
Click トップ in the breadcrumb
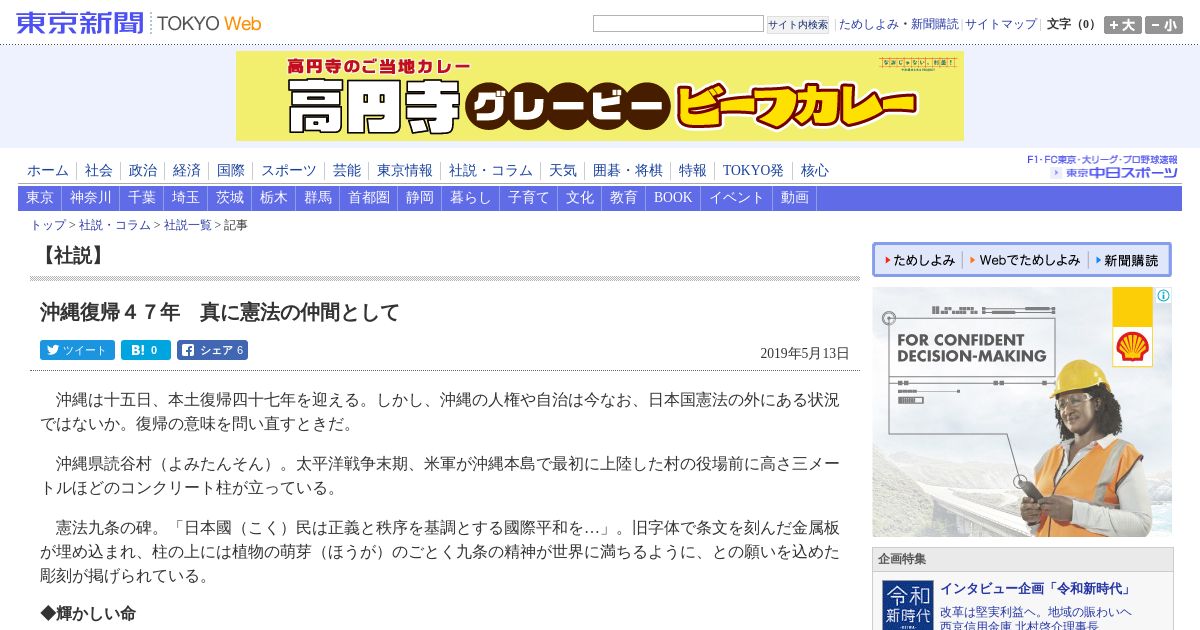[x=48, y=225]
